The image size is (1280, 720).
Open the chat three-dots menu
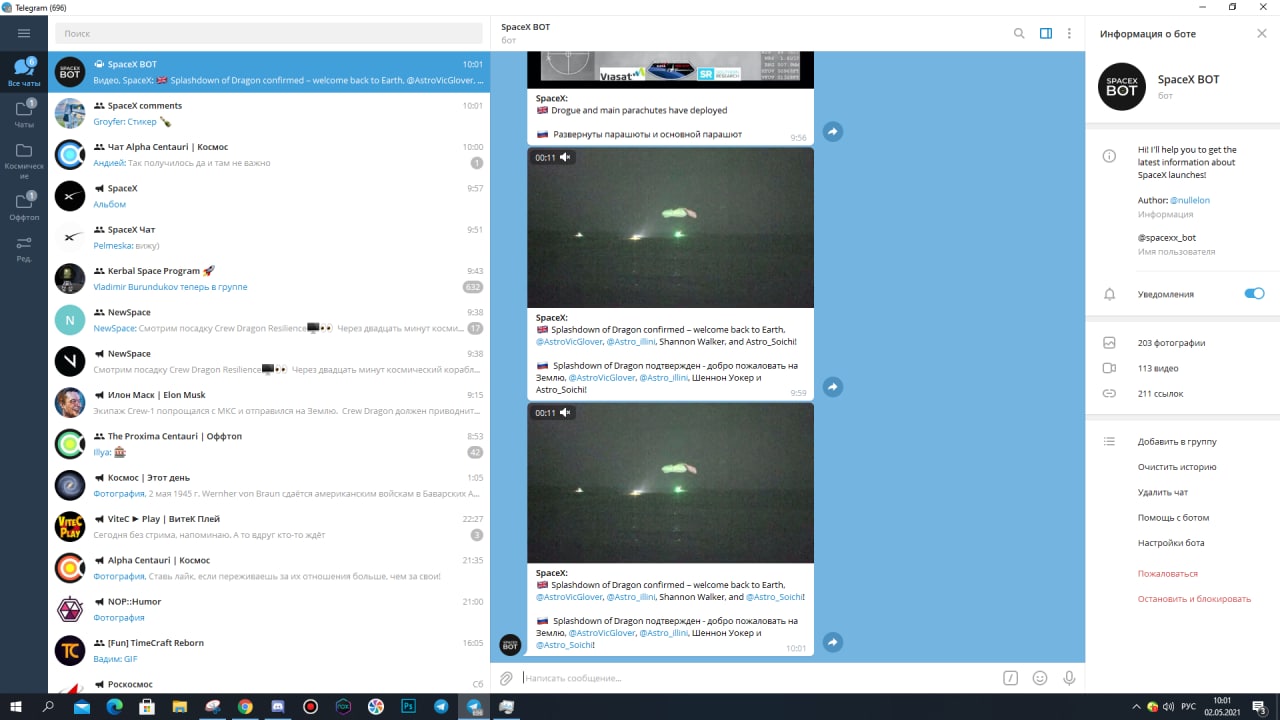(x=1069, y=33)
